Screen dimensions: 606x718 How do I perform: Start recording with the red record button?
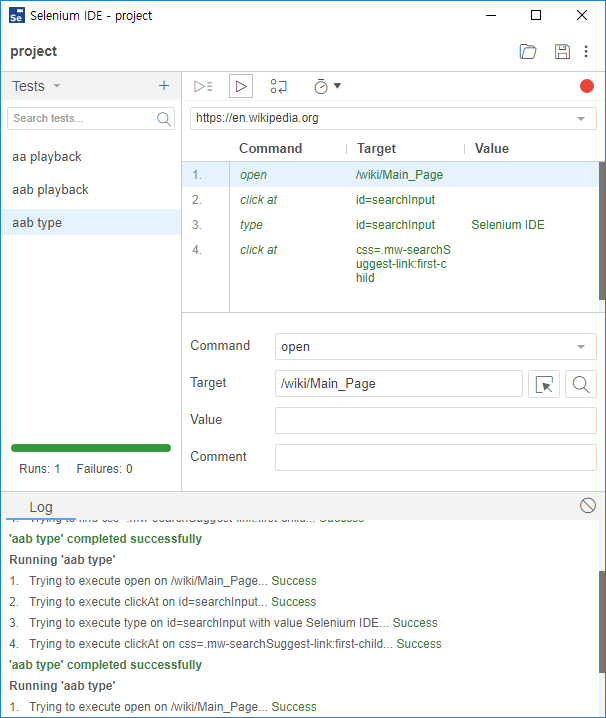pyautogui.click(x=586, y=86)
